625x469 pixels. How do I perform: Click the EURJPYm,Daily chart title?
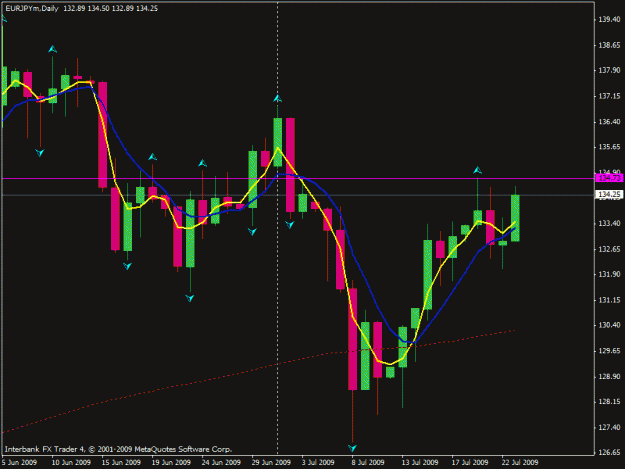[31, 8]
